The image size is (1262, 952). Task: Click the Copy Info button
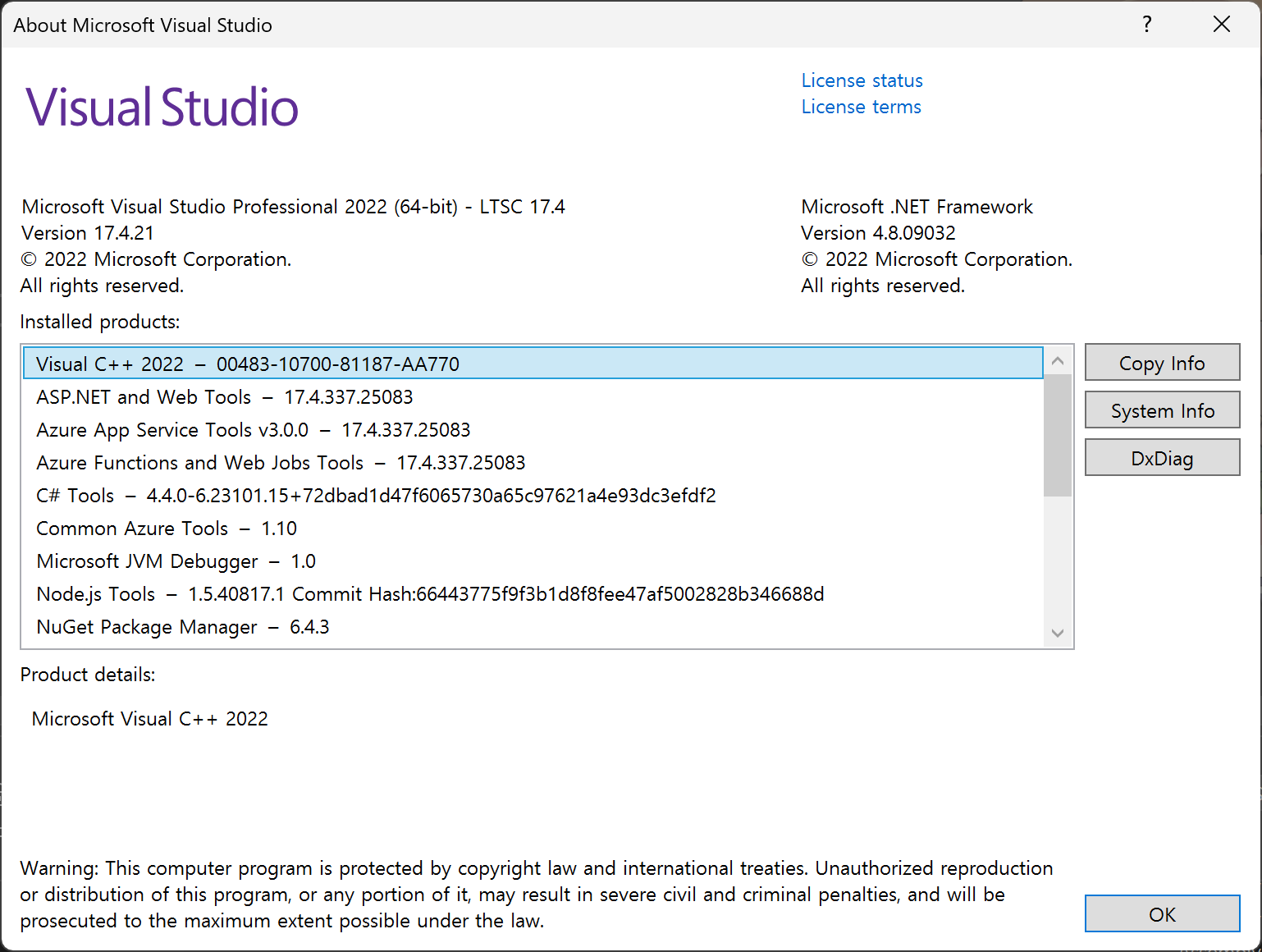tap(1162, 363)
